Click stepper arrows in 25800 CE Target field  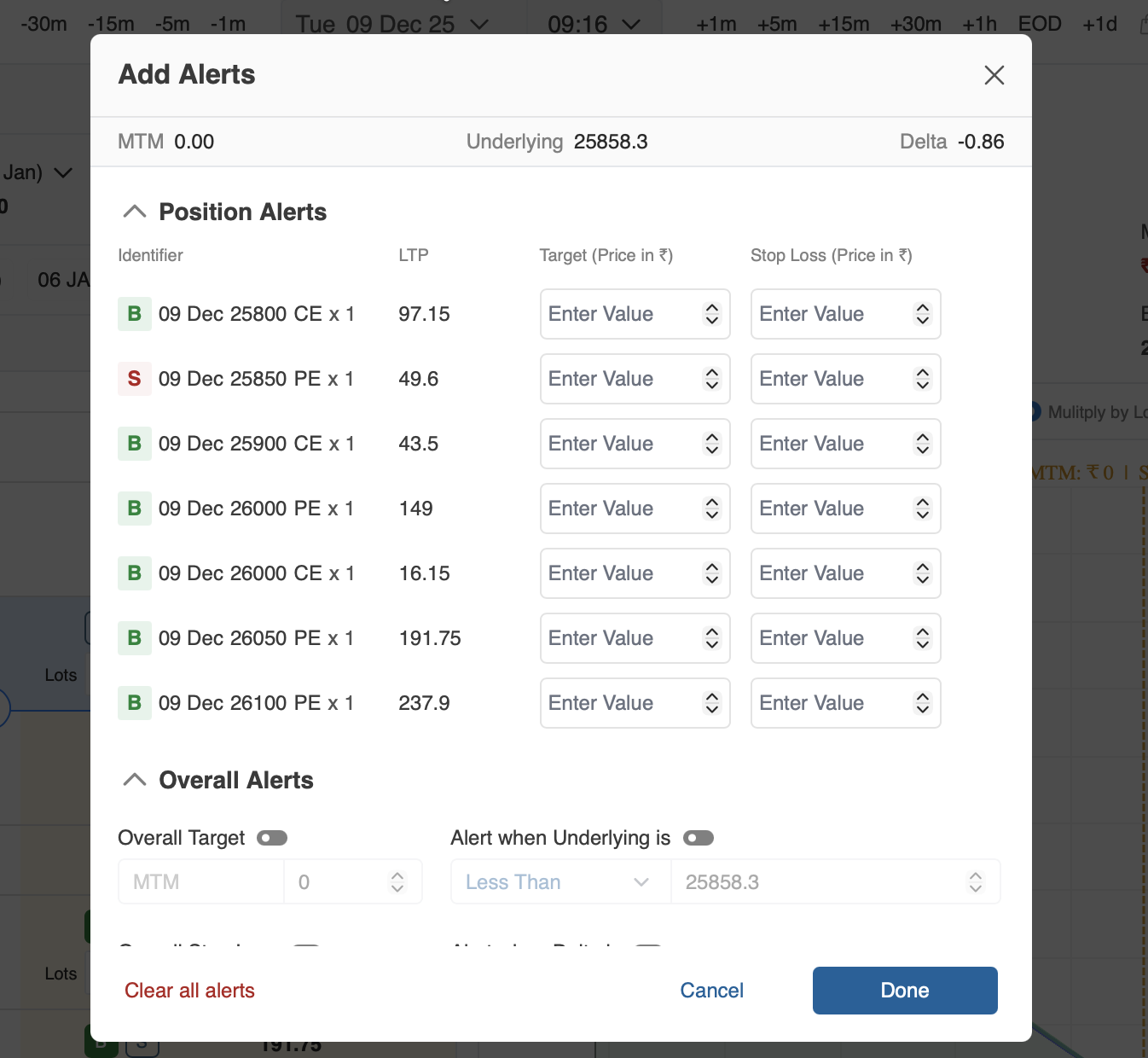tap(712, 314)
